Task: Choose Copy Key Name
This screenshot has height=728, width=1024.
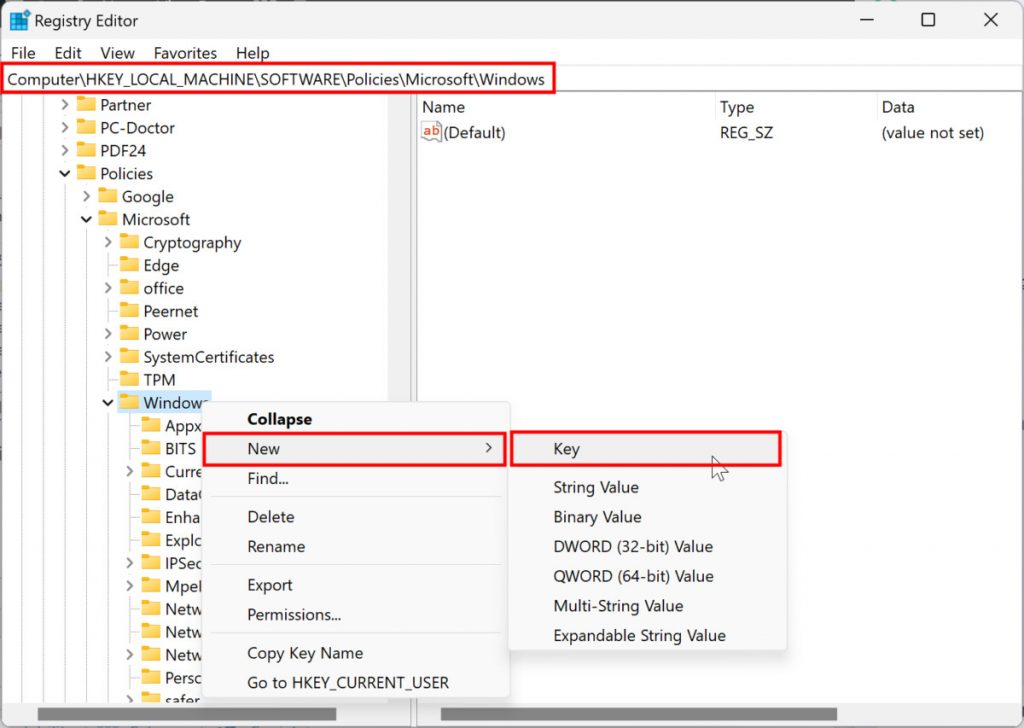Action: pos(305,653)
